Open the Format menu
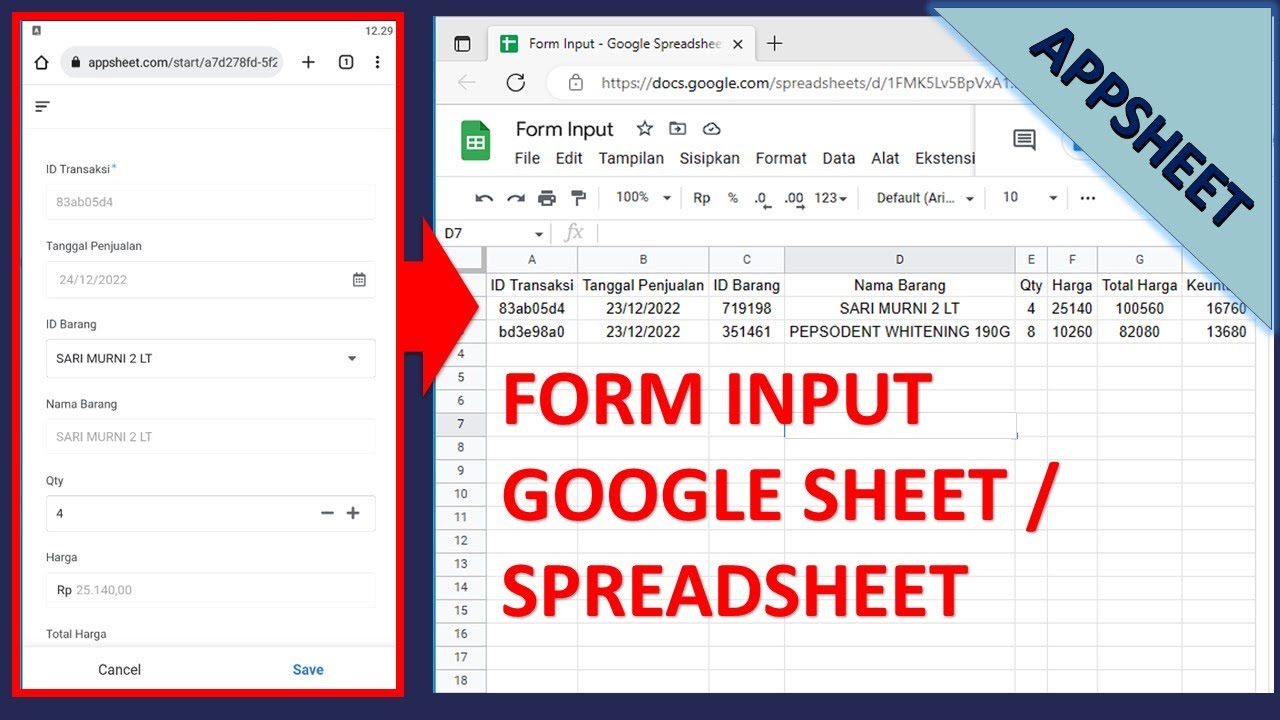The image size is (1280, 720). [x=781, y=158]
